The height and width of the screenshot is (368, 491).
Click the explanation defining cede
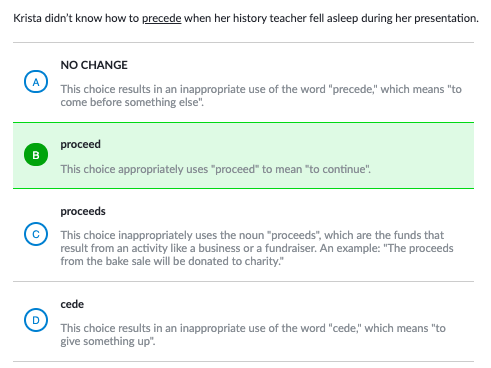[253, 335]
